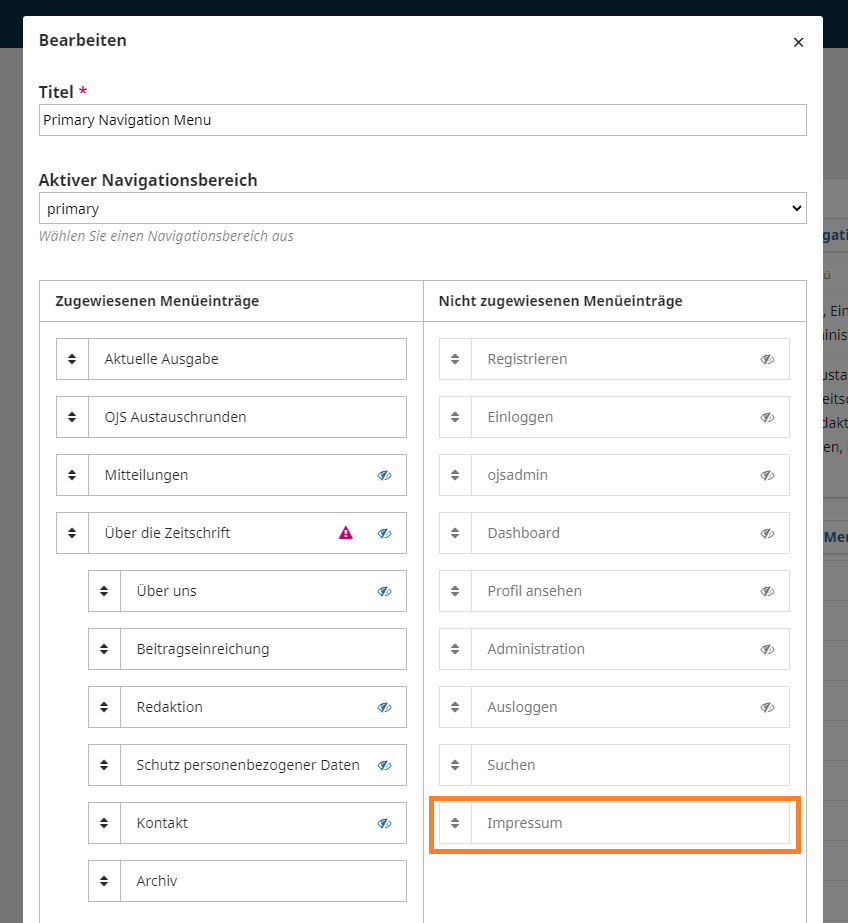Viewport: 848px width, 923px height.
Task: Open the Aktiver Navigationsbereich dropdown
Action: click(422, 208)
